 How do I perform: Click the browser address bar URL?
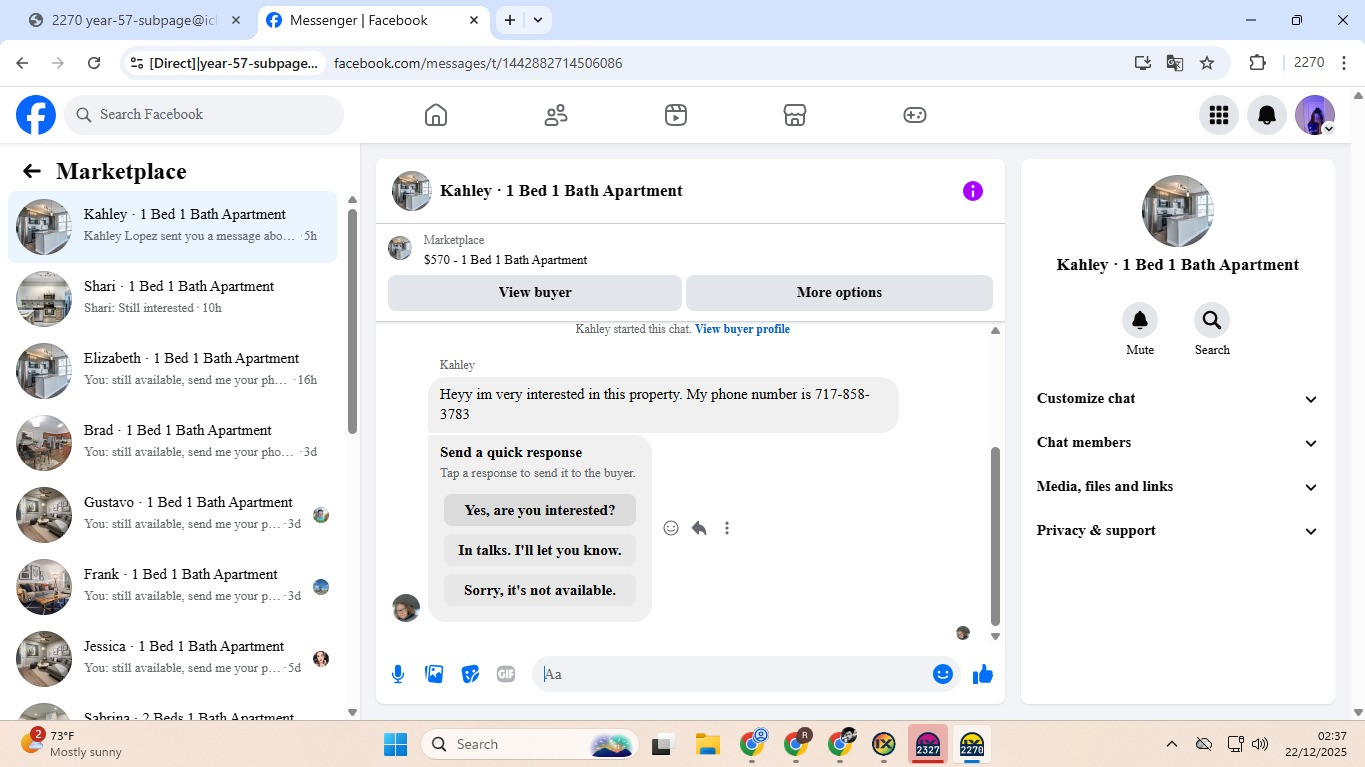(478, 63)
